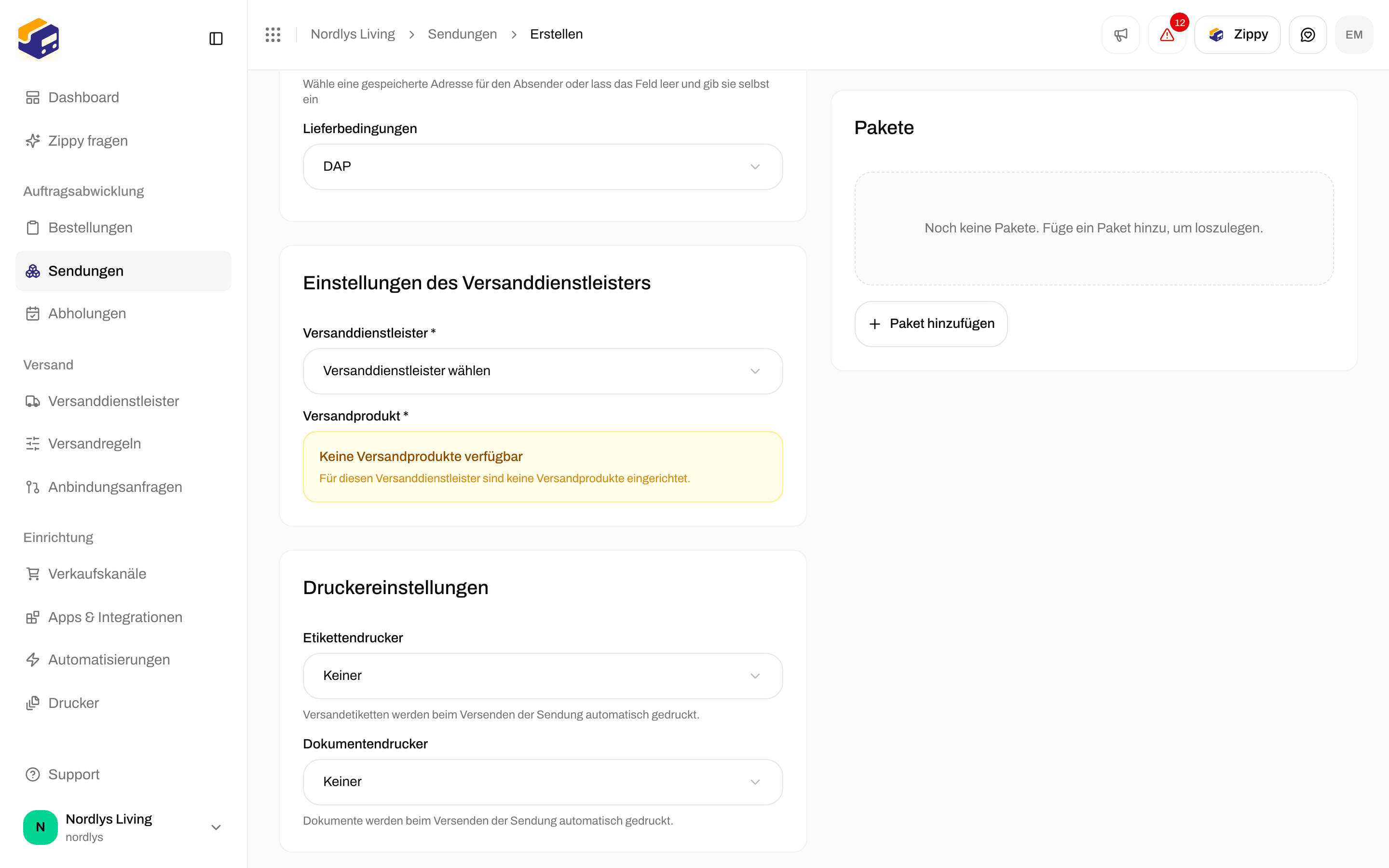Open announcements megaphone icon
The width and height of the screenshot is (1389, 868).
1120,34
